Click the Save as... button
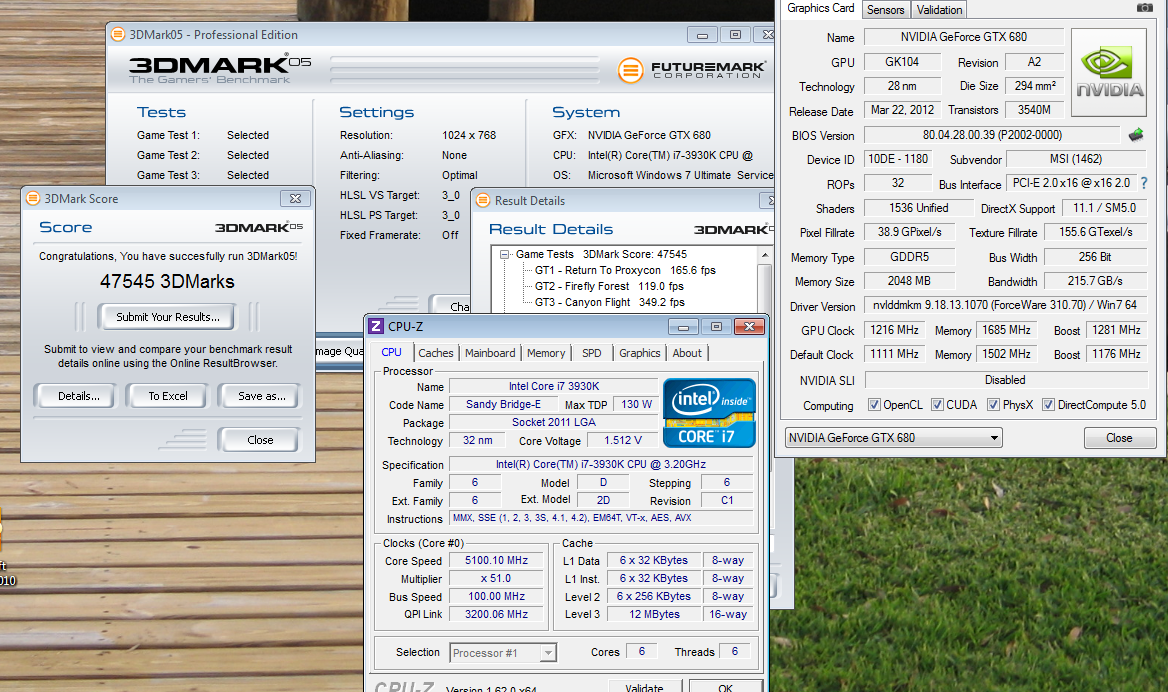This screenshot has width=1168, height=692. click(x=261, y=396)
